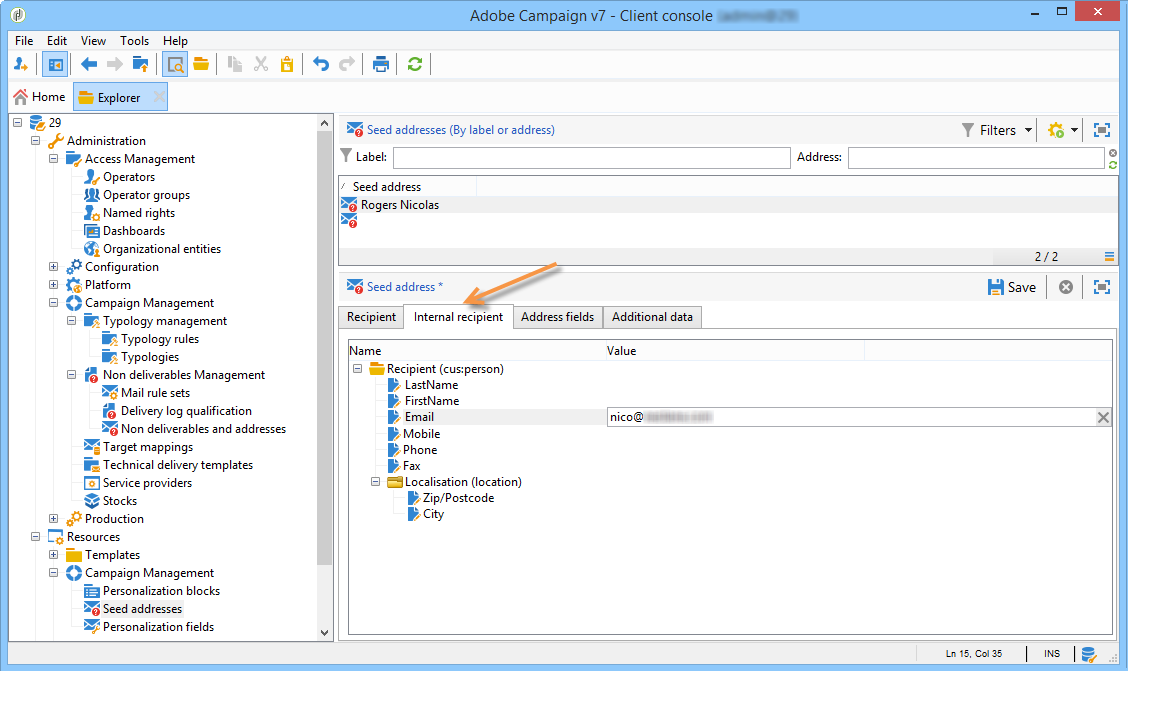Open the Address fields tab
Viewport: 1162px width, 708px height.
pos(557,317)
